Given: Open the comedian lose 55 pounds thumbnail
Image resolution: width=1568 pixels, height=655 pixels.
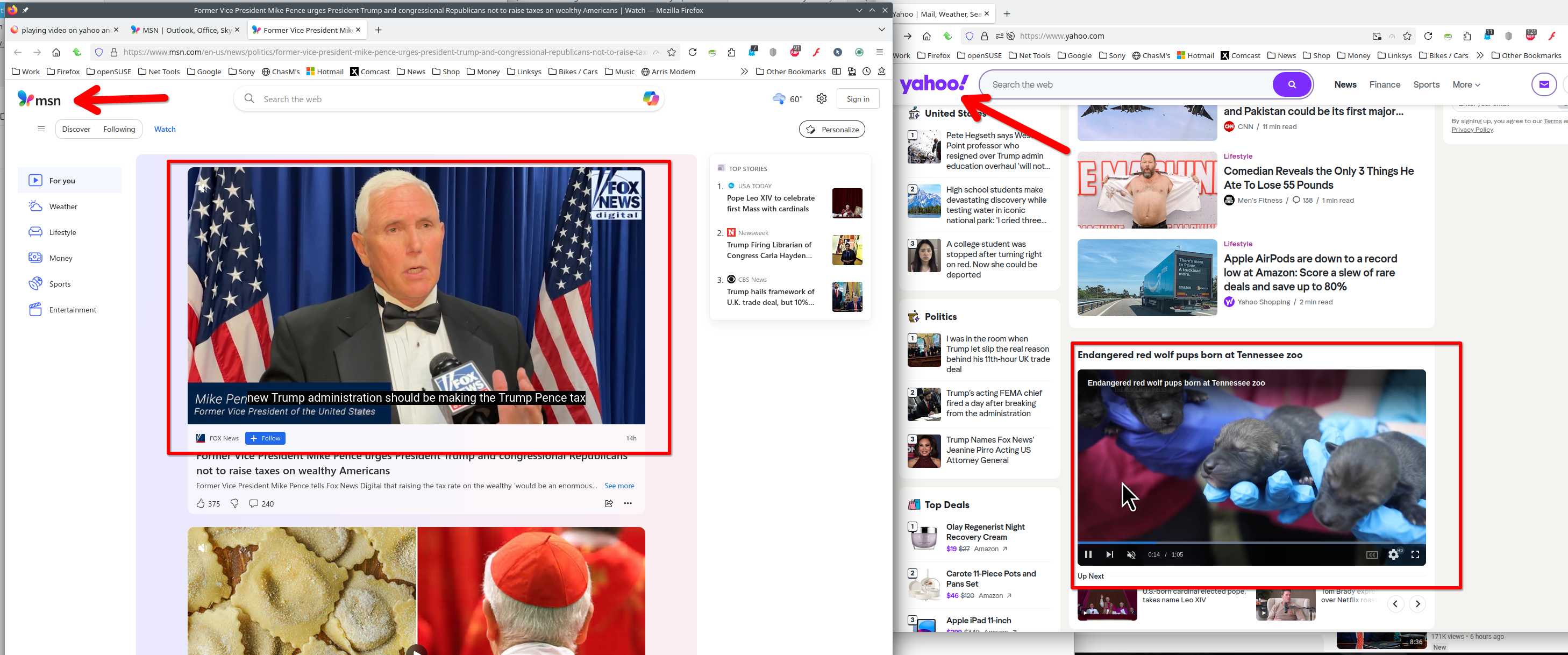Looking at the screenshot, I should coord(1147,190).
